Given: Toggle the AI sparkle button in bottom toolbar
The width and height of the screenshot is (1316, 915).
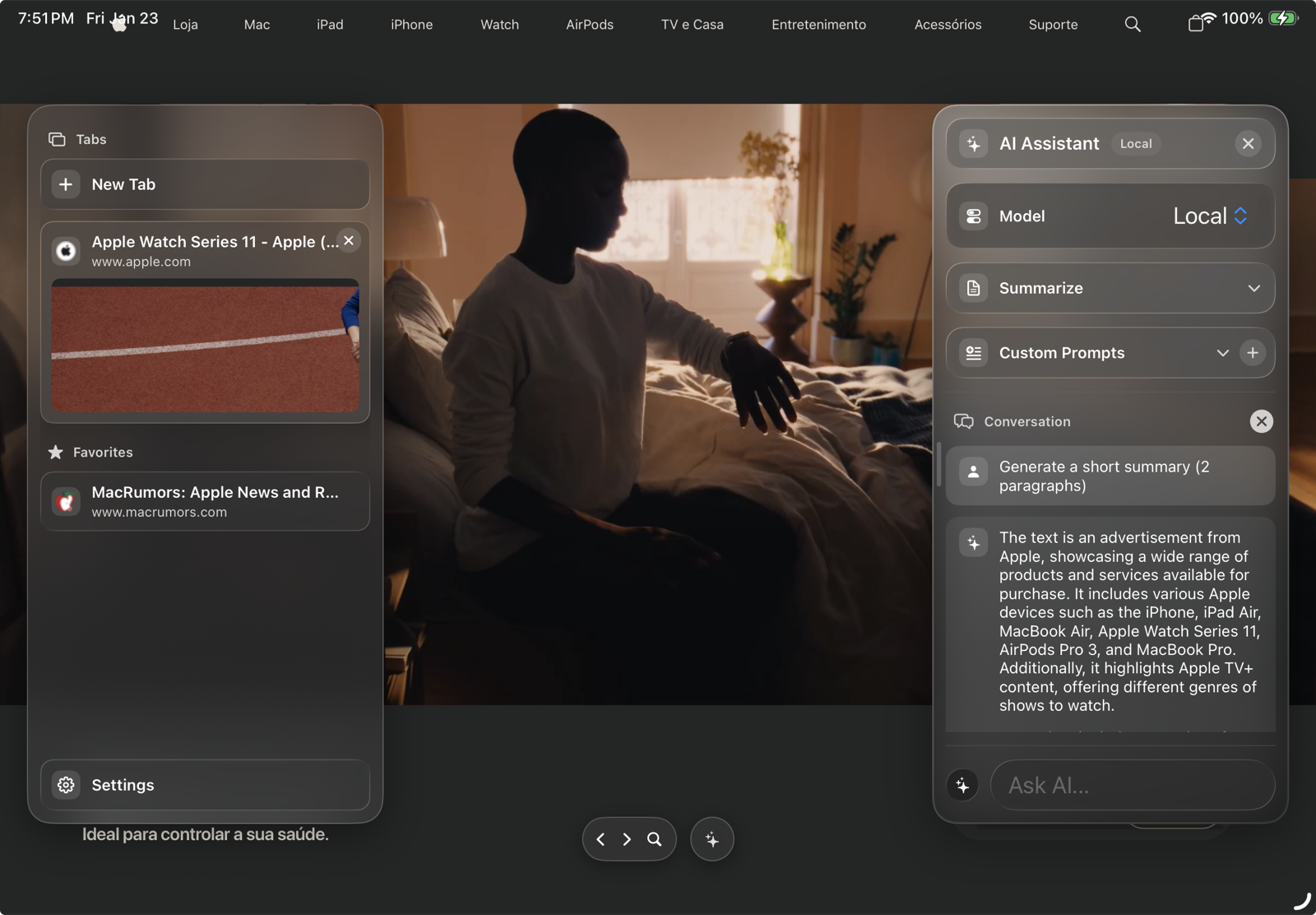Looking at the screenshot, I should point(712,839).
